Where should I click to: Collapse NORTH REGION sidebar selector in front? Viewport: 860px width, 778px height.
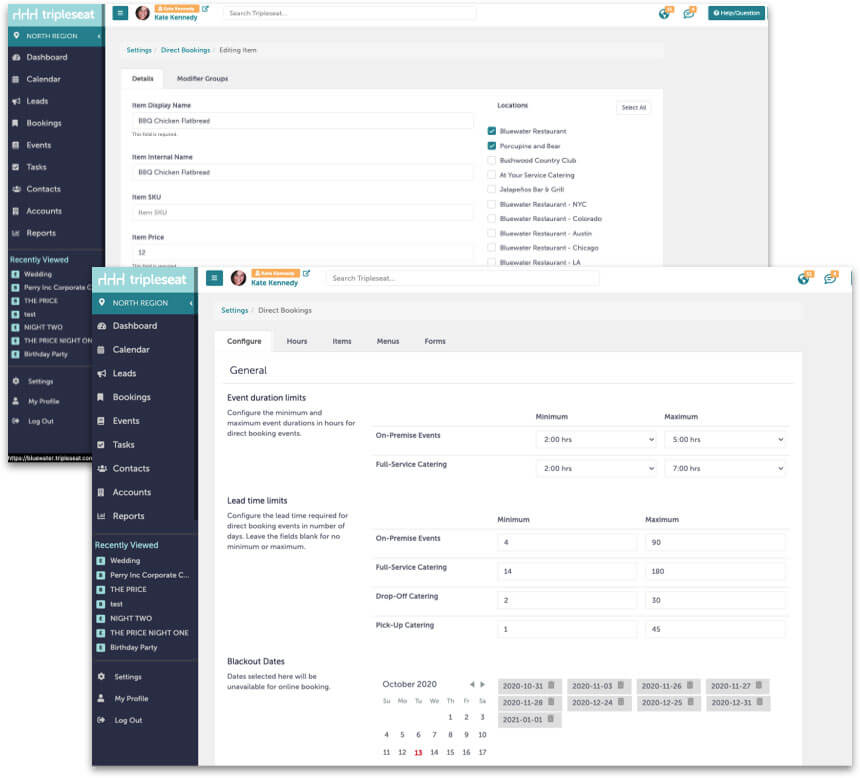pos(191,303)
